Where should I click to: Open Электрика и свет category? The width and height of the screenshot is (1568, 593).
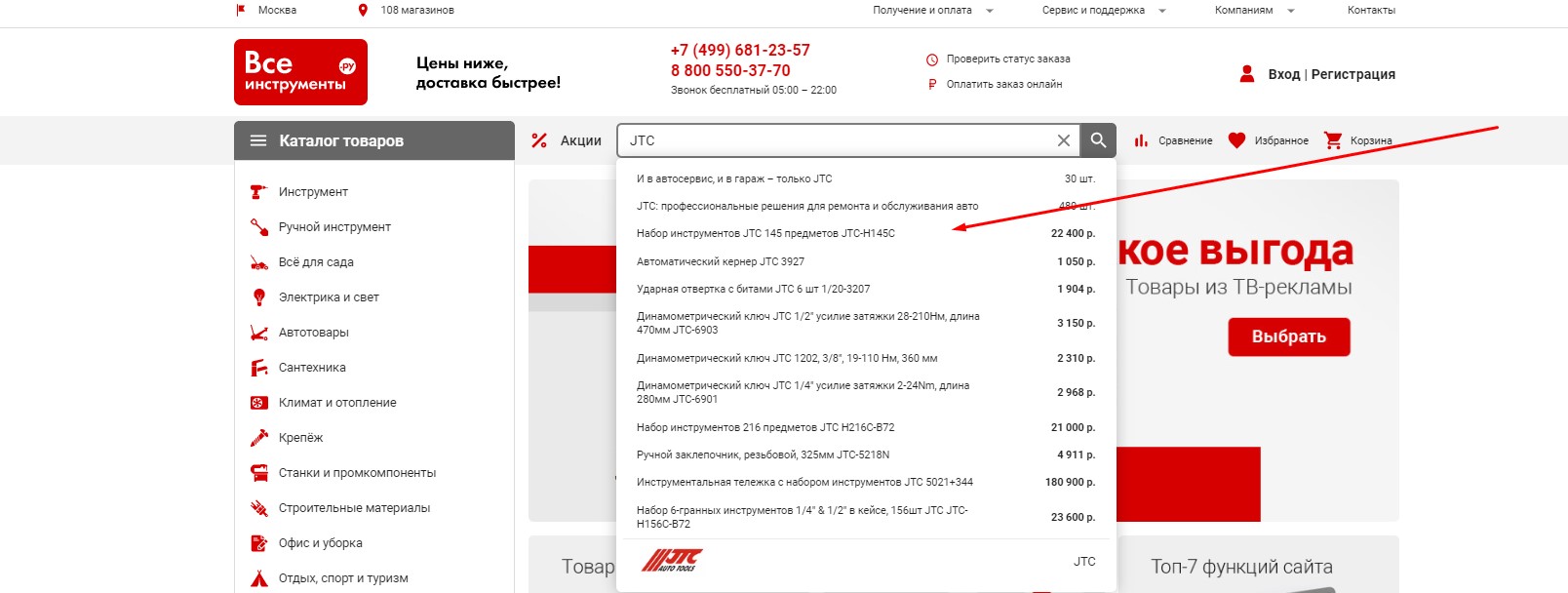[328, 297]
